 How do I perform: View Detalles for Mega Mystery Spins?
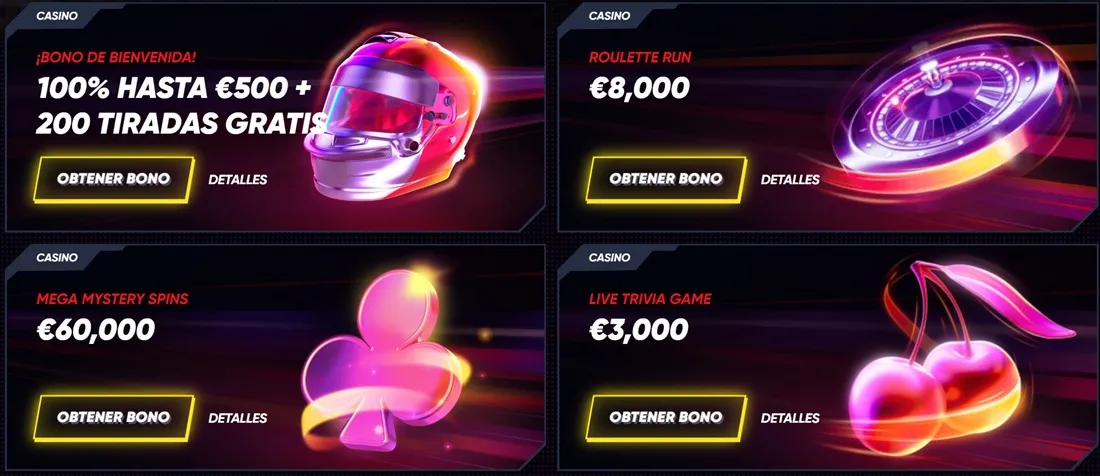tap(238, 418)
